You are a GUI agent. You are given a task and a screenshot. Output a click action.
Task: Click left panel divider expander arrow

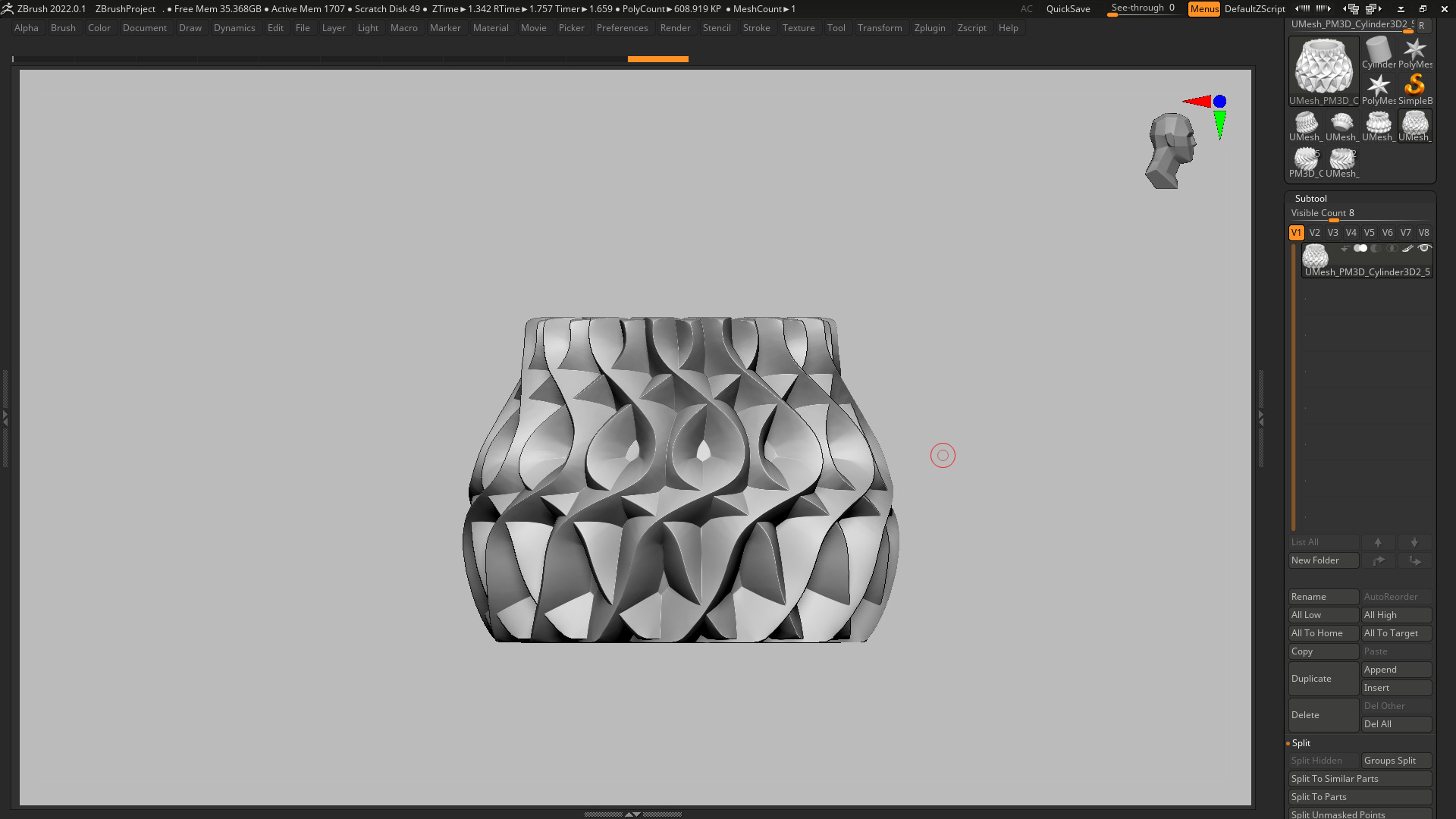5,417
